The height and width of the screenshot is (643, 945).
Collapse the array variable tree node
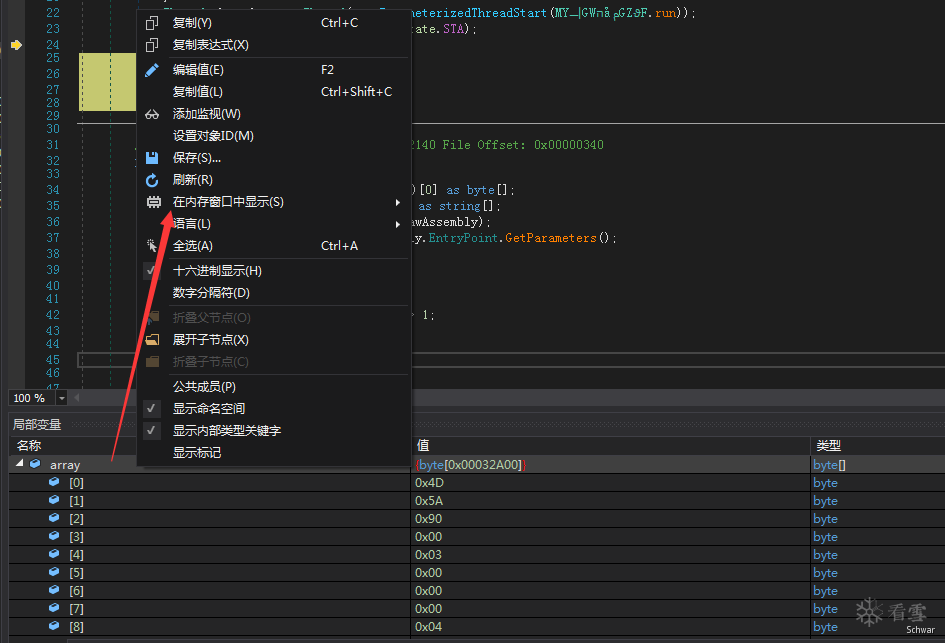click(x=19, y=463)
